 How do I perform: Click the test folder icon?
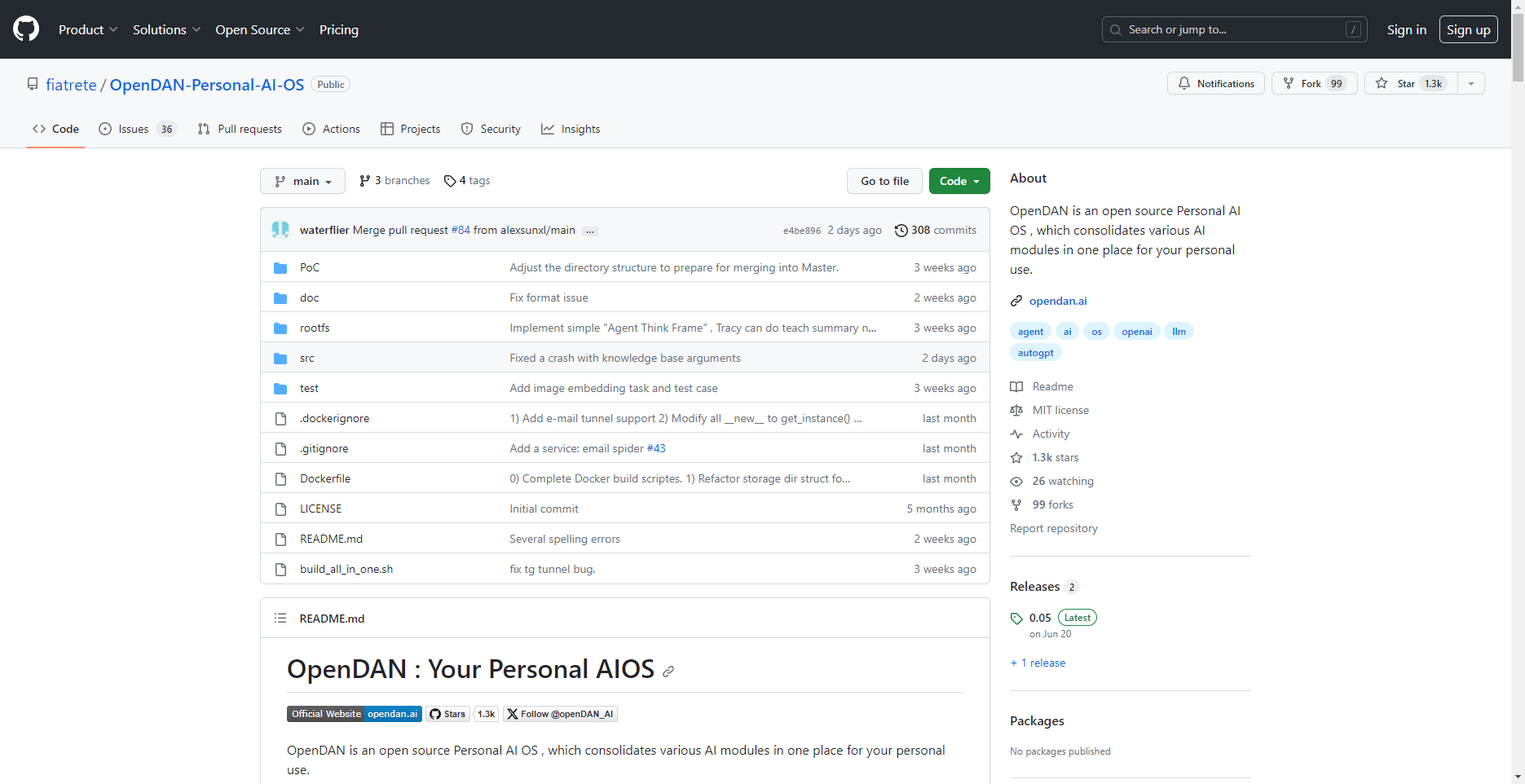[280, 388]
